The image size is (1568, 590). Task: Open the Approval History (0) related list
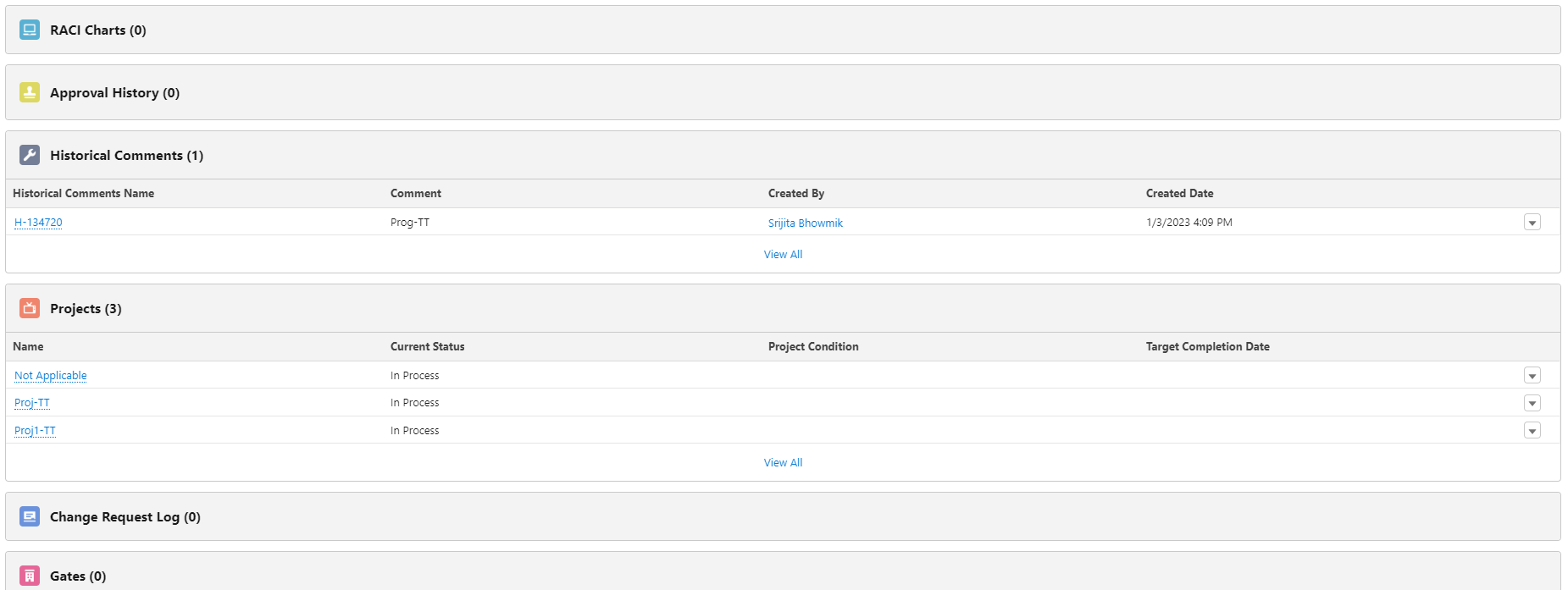pos(114,93)
